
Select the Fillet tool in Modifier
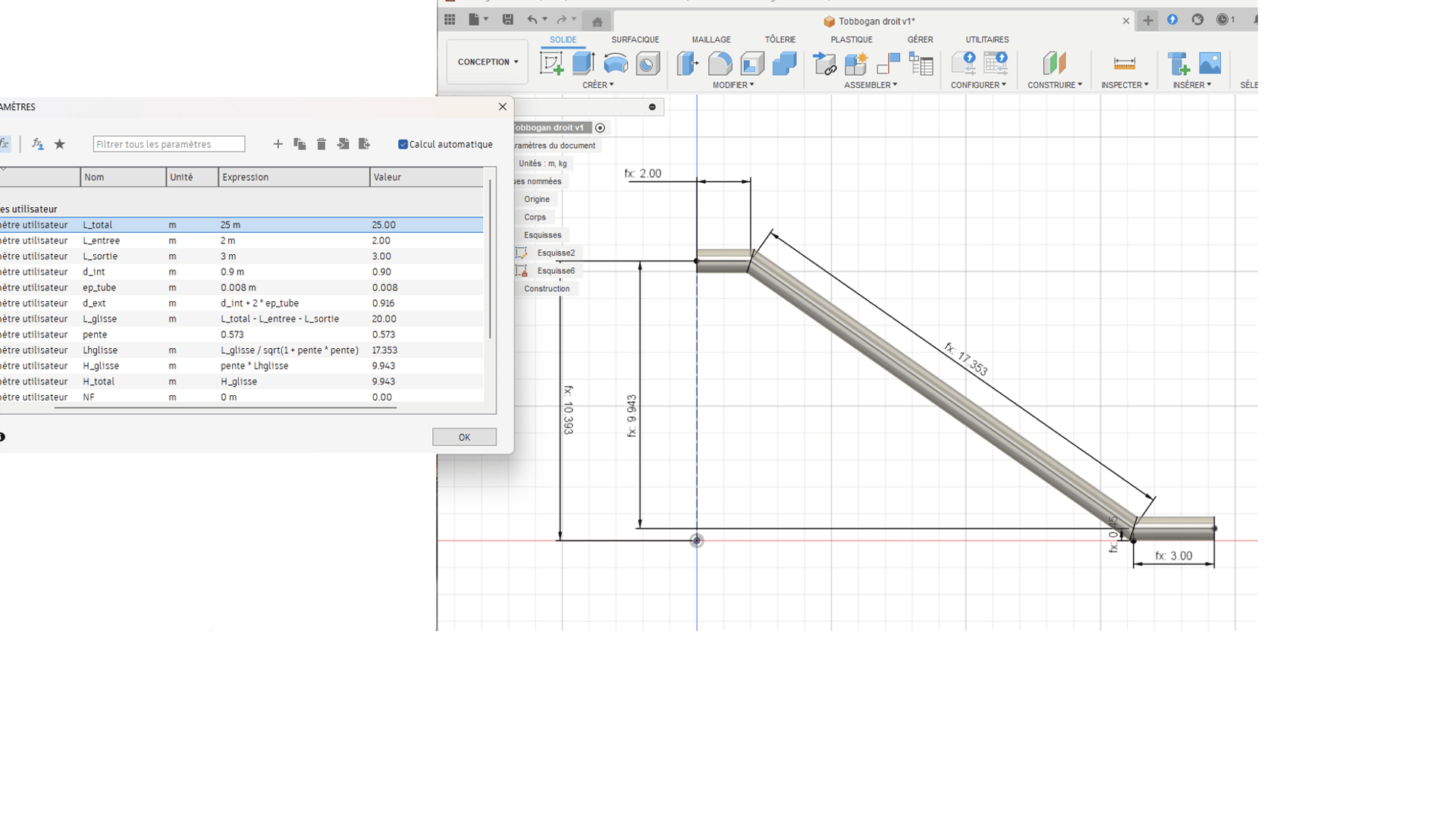(720, 64)
